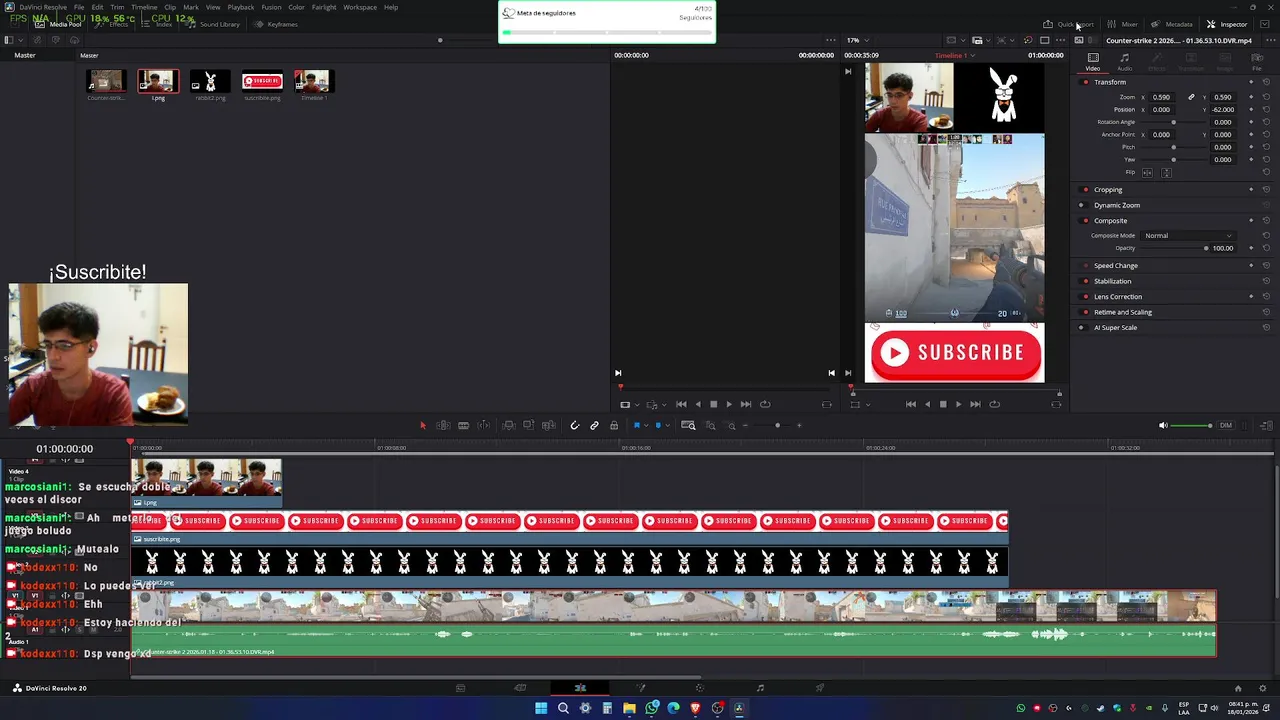Click the zoom full extent timeline icon
This screenshot has height=720, width=1280.
coord(688,425)
